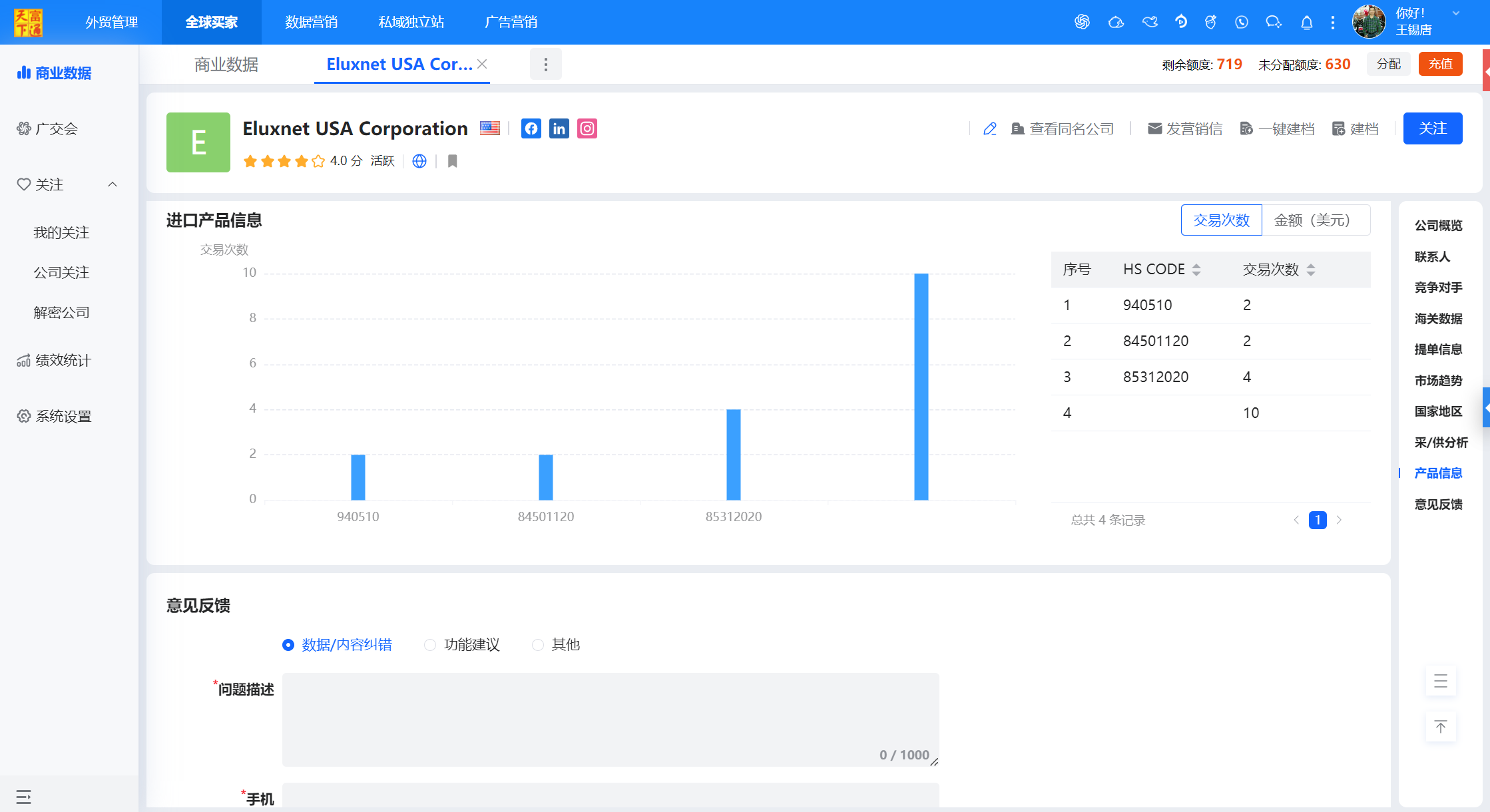Click 查看同名公司 link

tap(1063, 128)
